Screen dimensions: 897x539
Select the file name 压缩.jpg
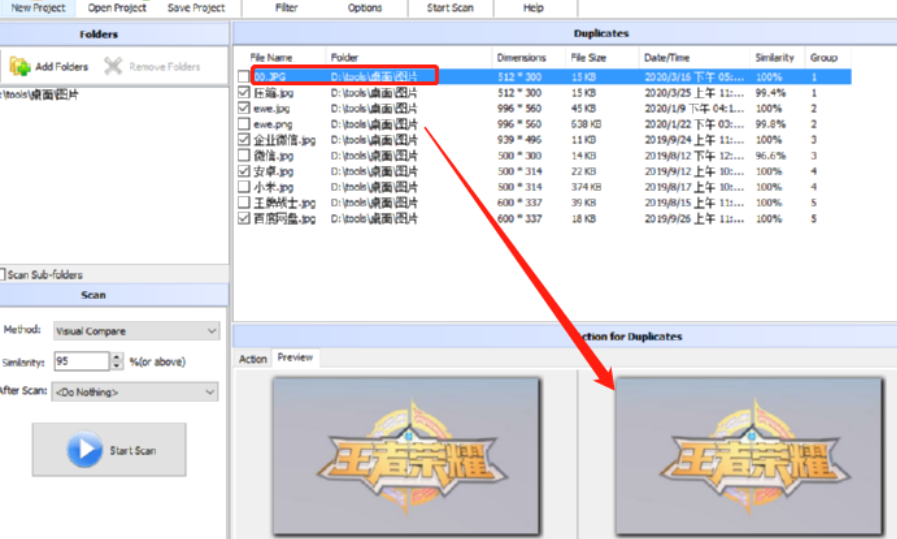pos(273,93)
